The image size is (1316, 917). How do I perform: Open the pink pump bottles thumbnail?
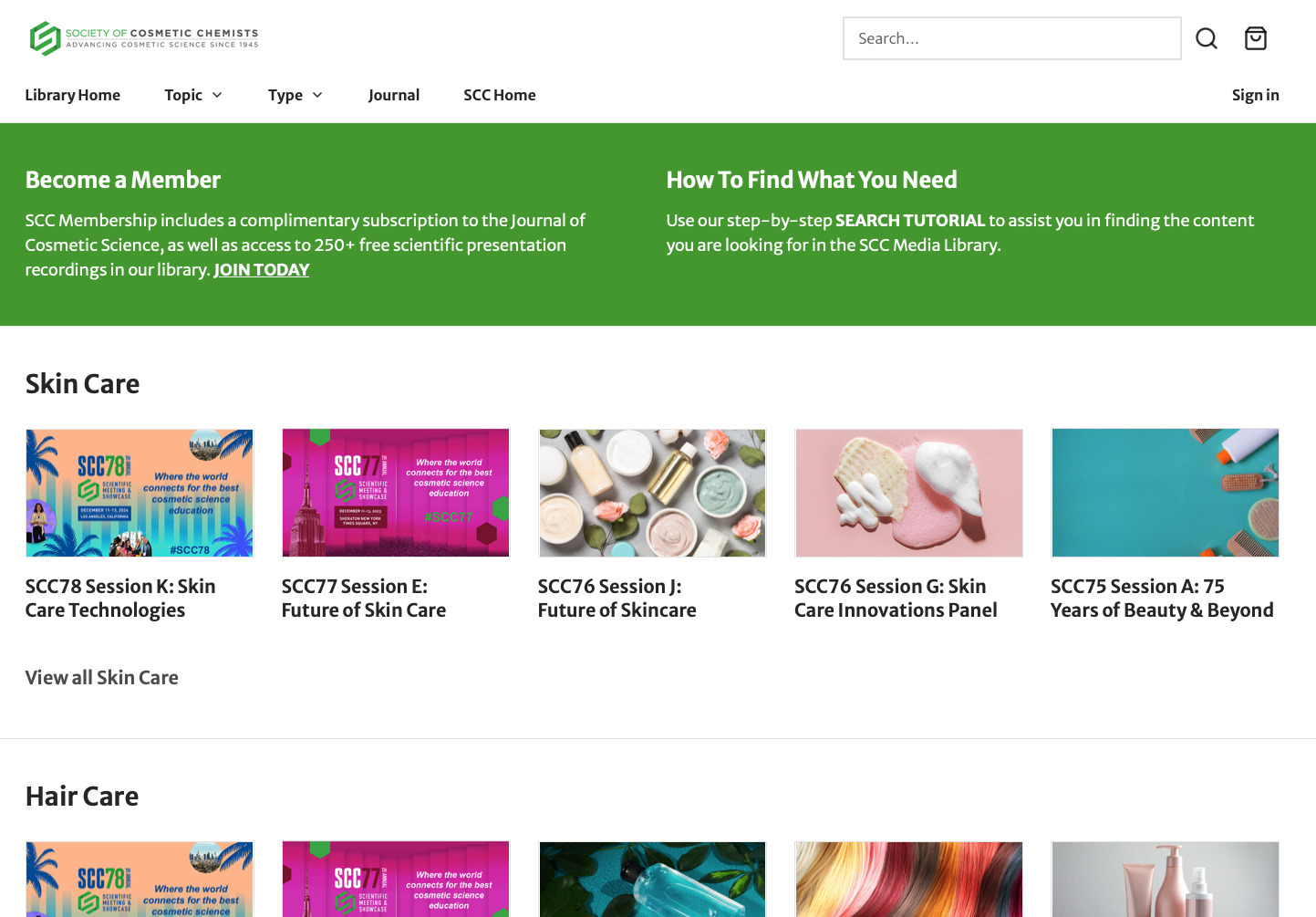[x=1165, y=879]
